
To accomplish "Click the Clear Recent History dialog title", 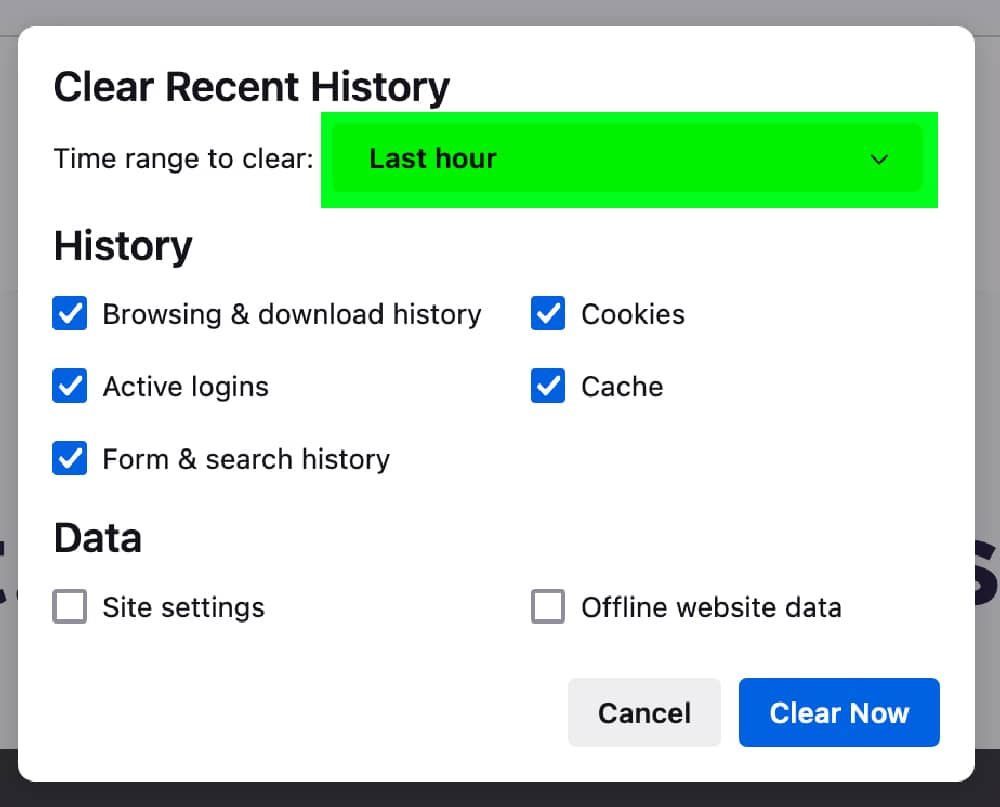I will pos(251,87).
